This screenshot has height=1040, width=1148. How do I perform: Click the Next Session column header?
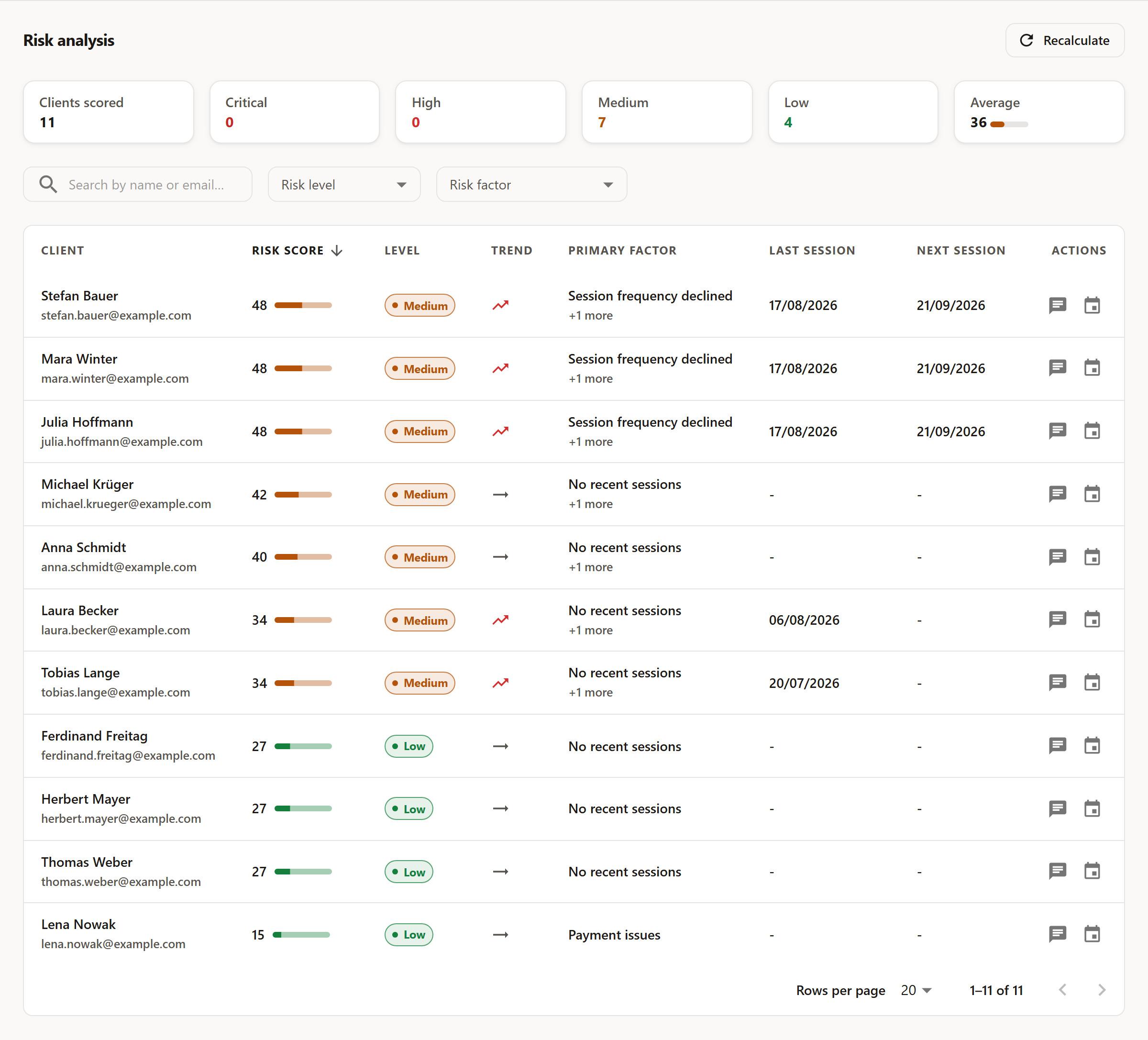click(960, 251)
